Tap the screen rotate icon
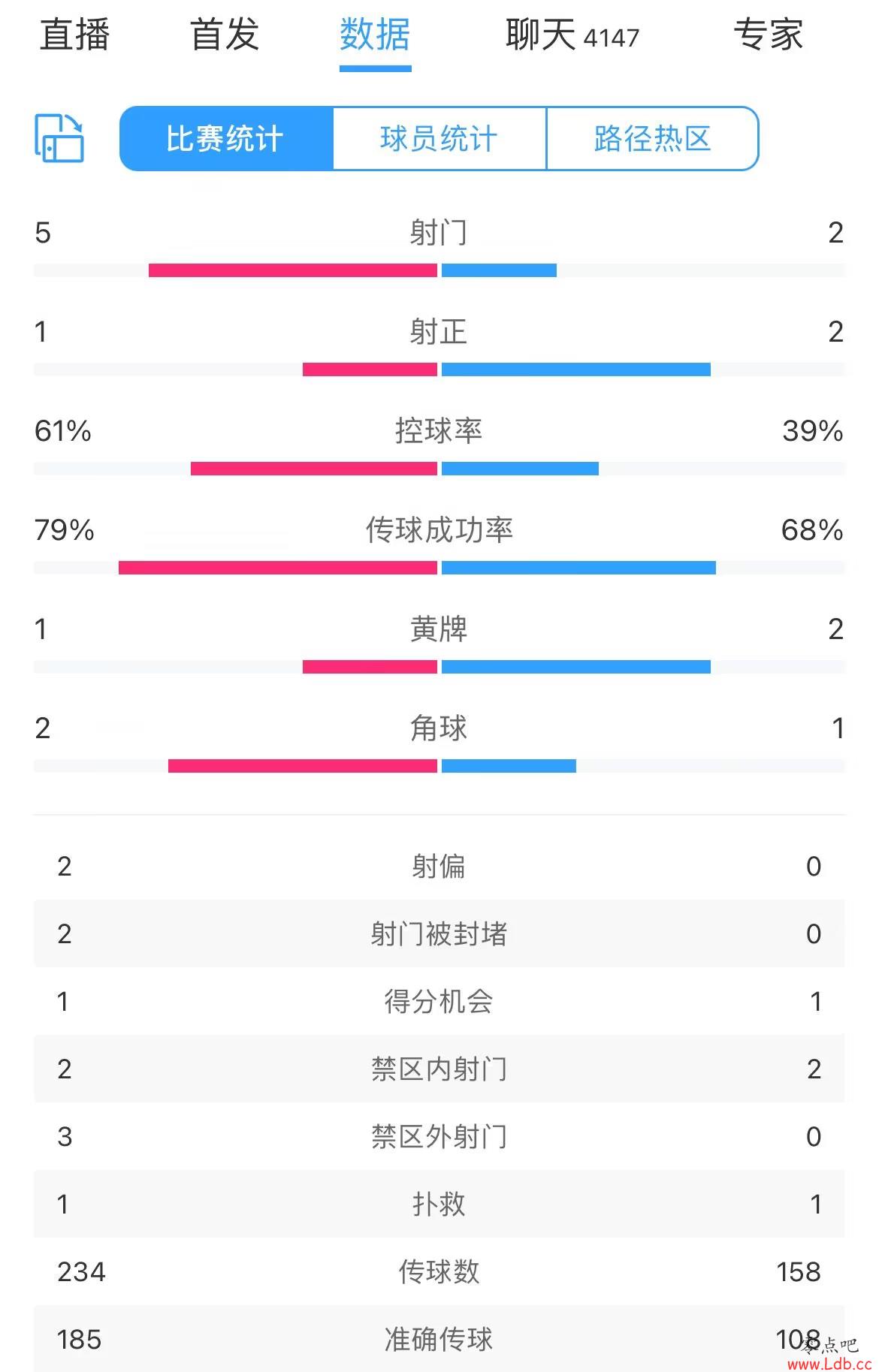 pos(59,138)
